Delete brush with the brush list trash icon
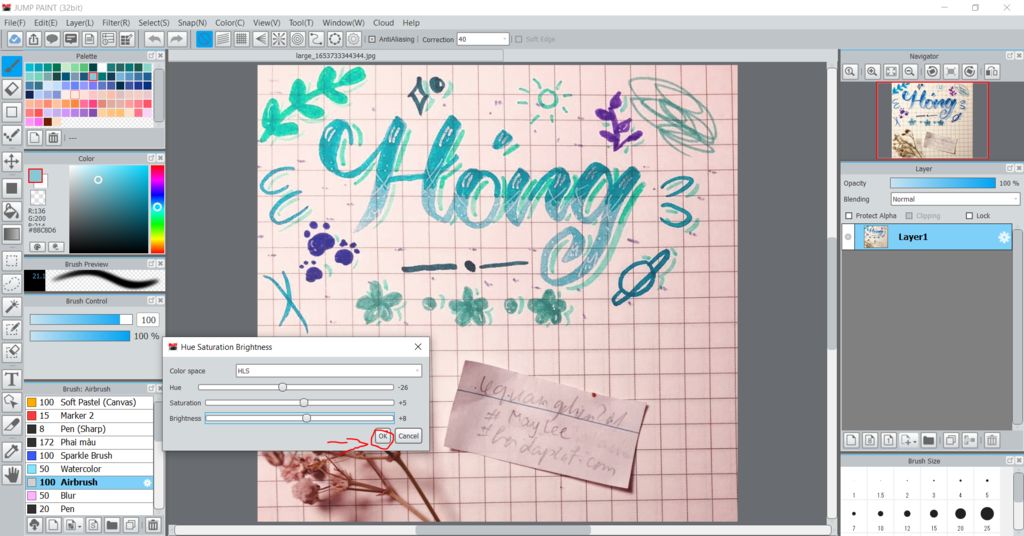 tap(153, 524)
